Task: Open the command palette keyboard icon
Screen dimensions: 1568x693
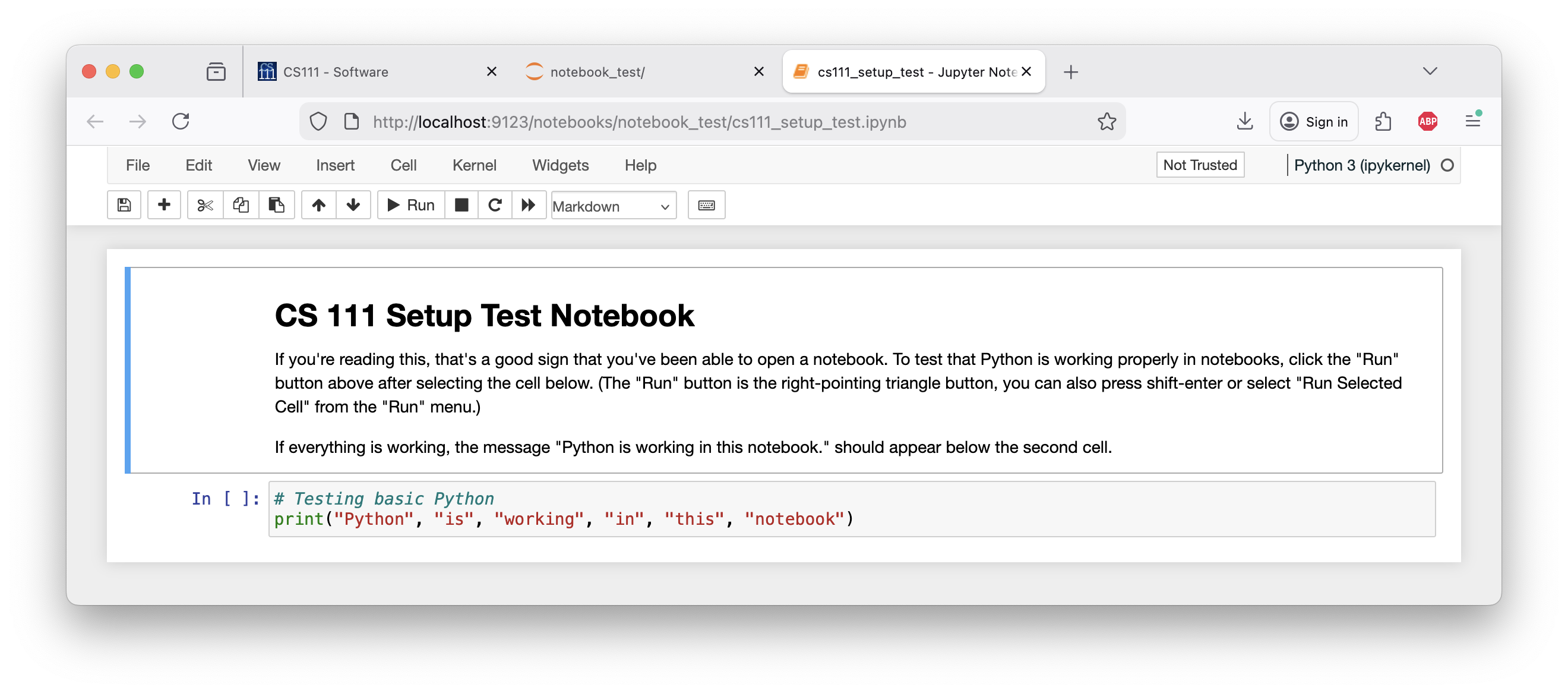Action: 706,205
